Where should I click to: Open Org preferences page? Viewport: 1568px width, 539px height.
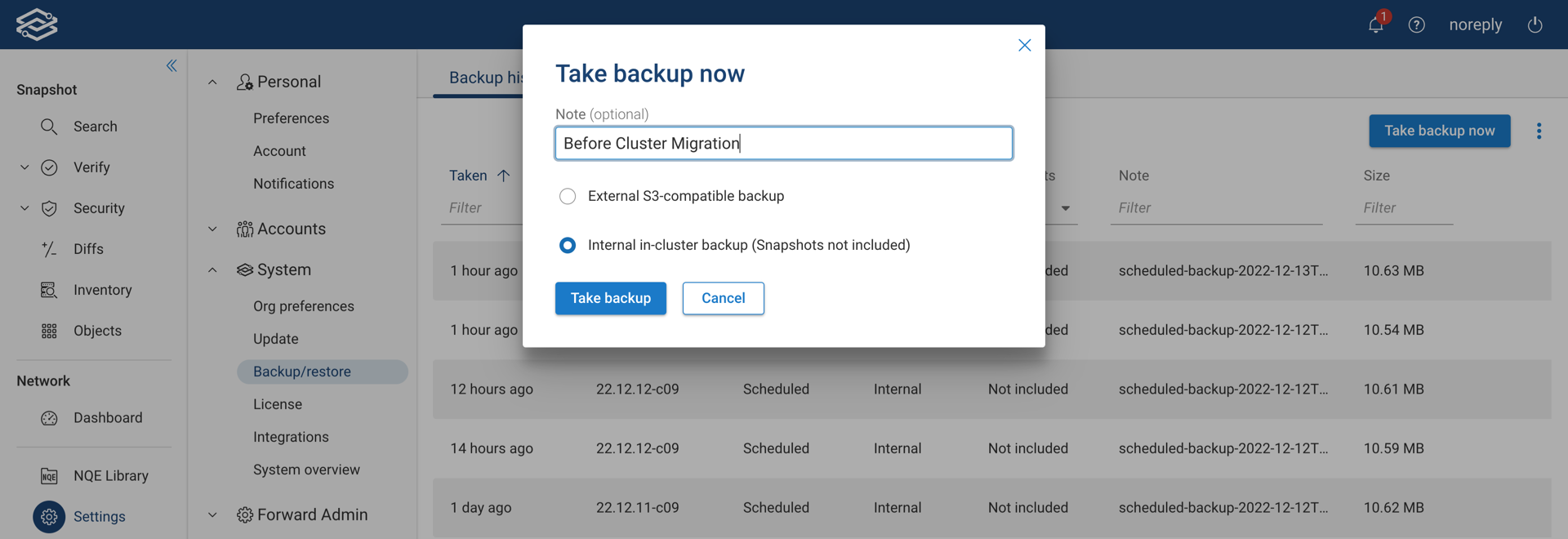tap(303, 306)
